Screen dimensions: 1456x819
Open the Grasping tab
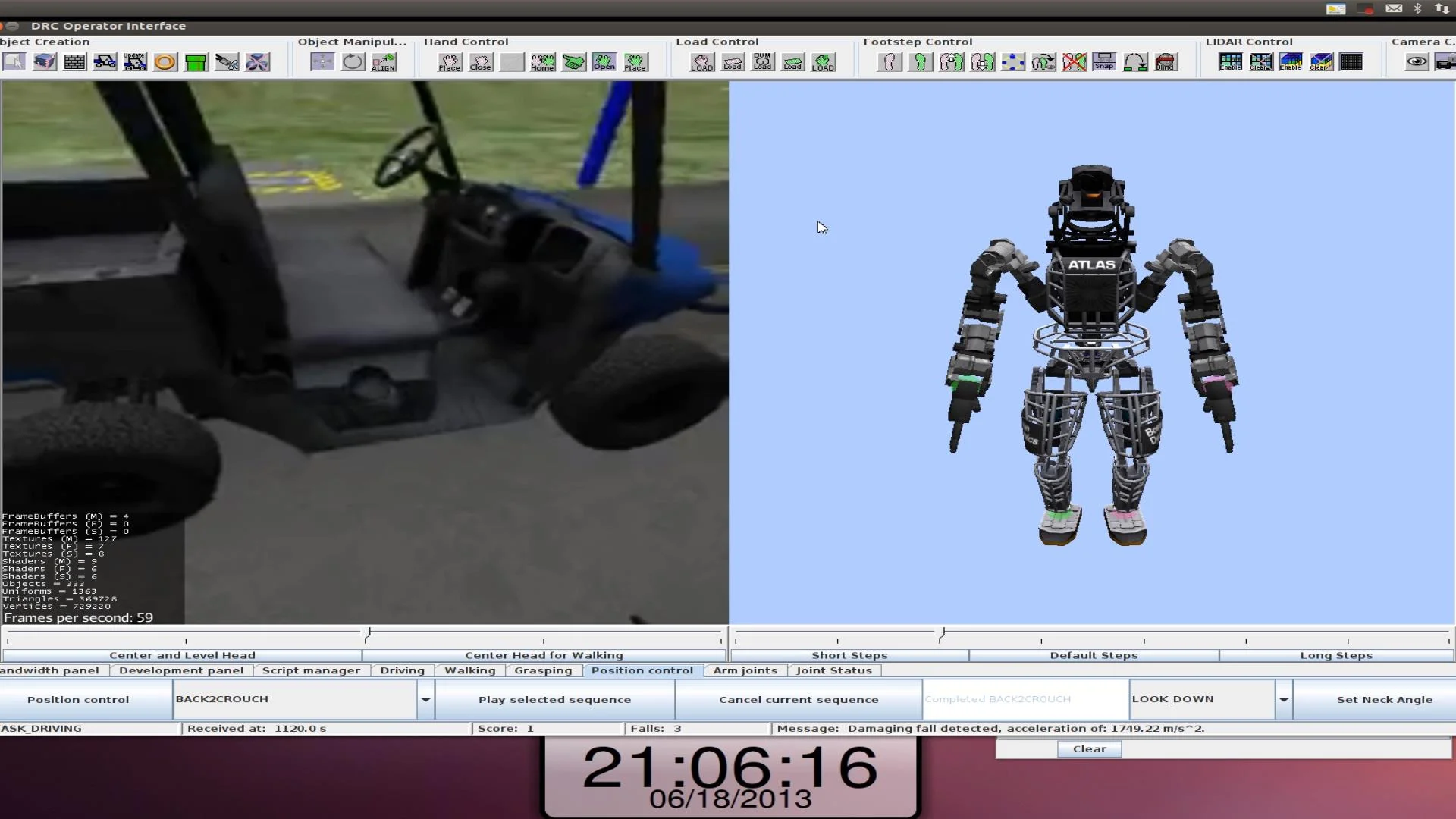click(543, 670)
